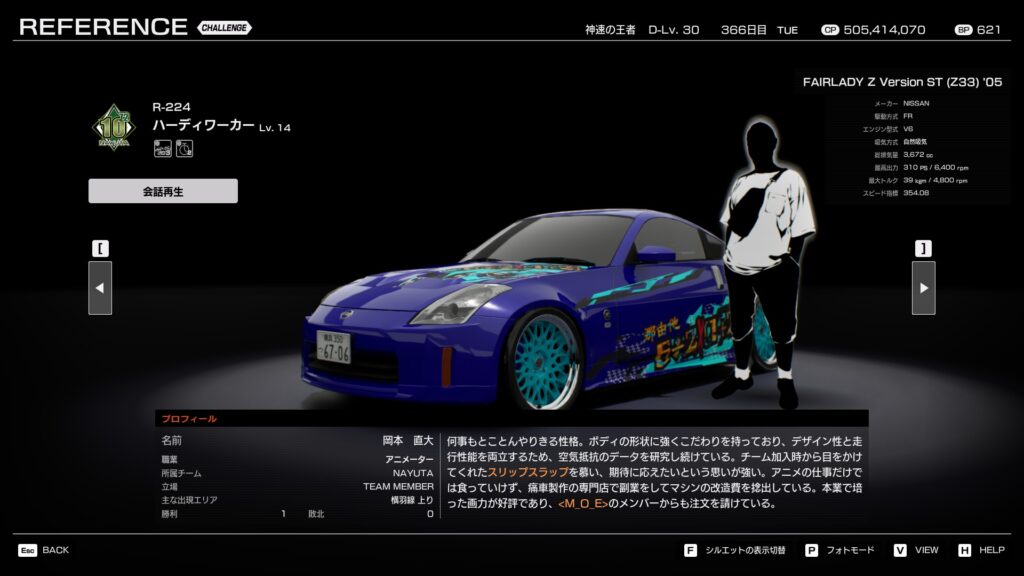Click the CP currency icon
1024x576 pixels.
pyautogui.click(x=829, y=30)
